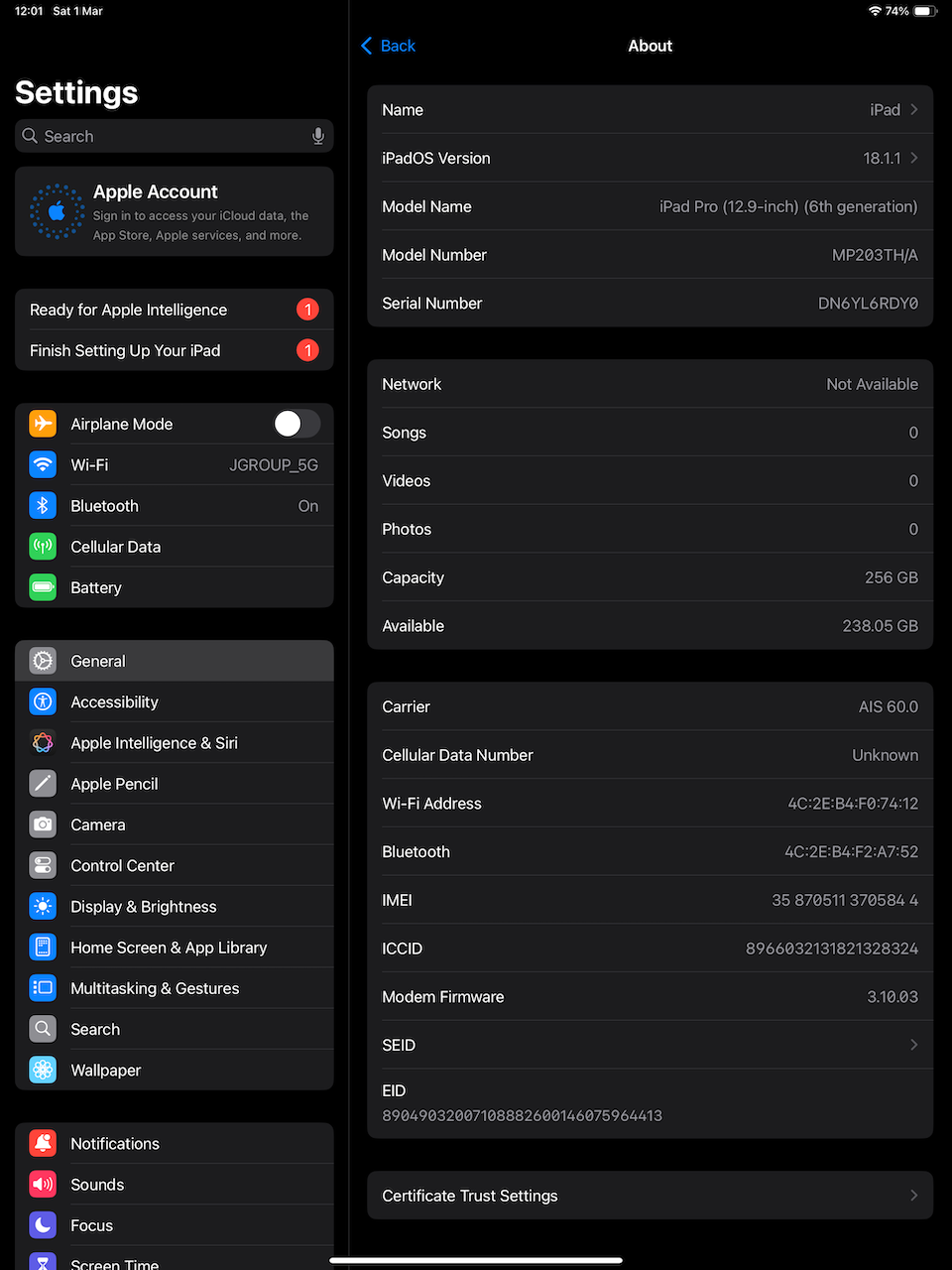Image resolution: width=952 pixels, height=1270 pixels.
Task: Tap the Model Name value iPad Pro
Action: click(788, 206)
